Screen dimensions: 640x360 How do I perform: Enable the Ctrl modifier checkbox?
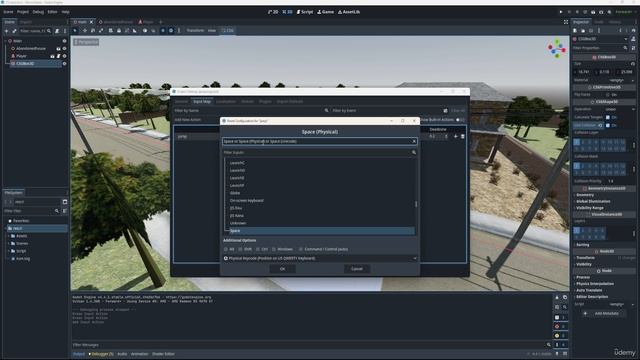pyautogui.click(x=258, y=249)
